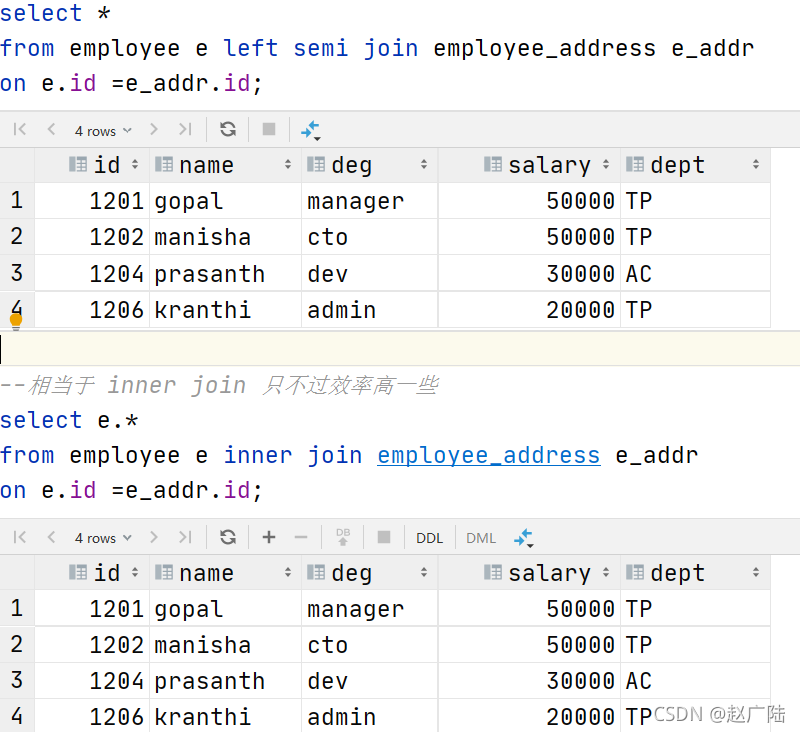Image resolution: width=800 pixels, height=732 pixels.
Task: Select cell 'kranthi' in upper grid
Action: (x=225, y=310)
